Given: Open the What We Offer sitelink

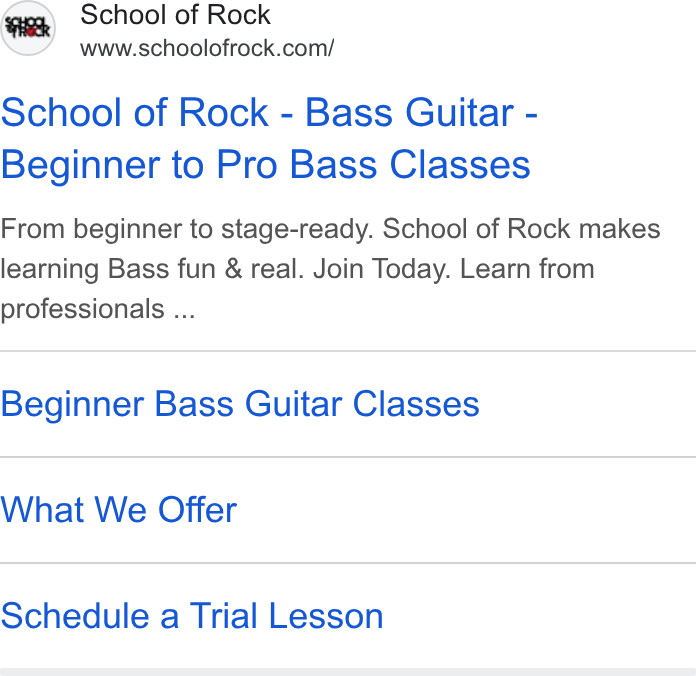Looking at the screenshot, I should point(119,510).
